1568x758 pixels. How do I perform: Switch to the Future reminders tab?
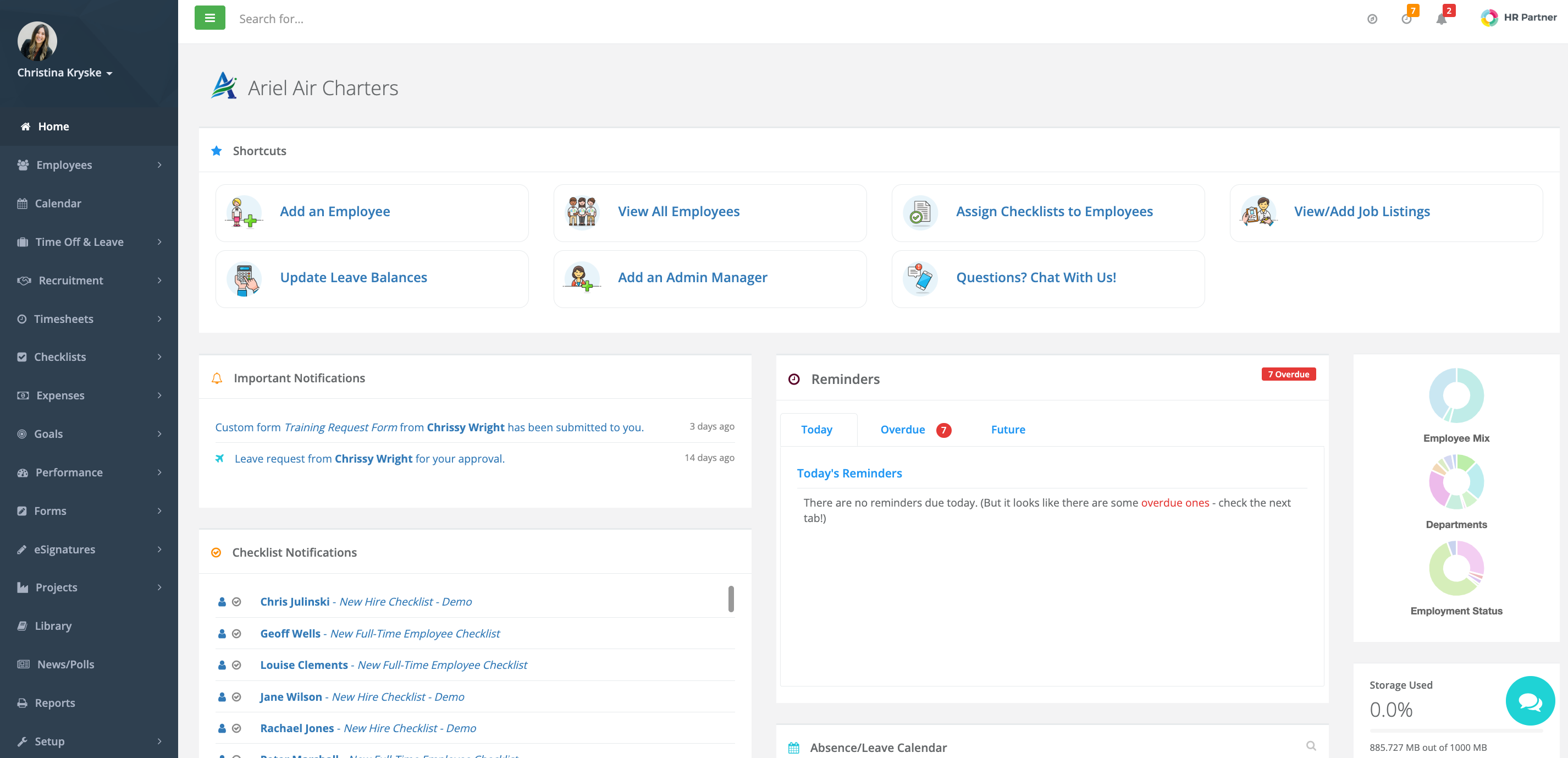click(x=1008, y=430)
